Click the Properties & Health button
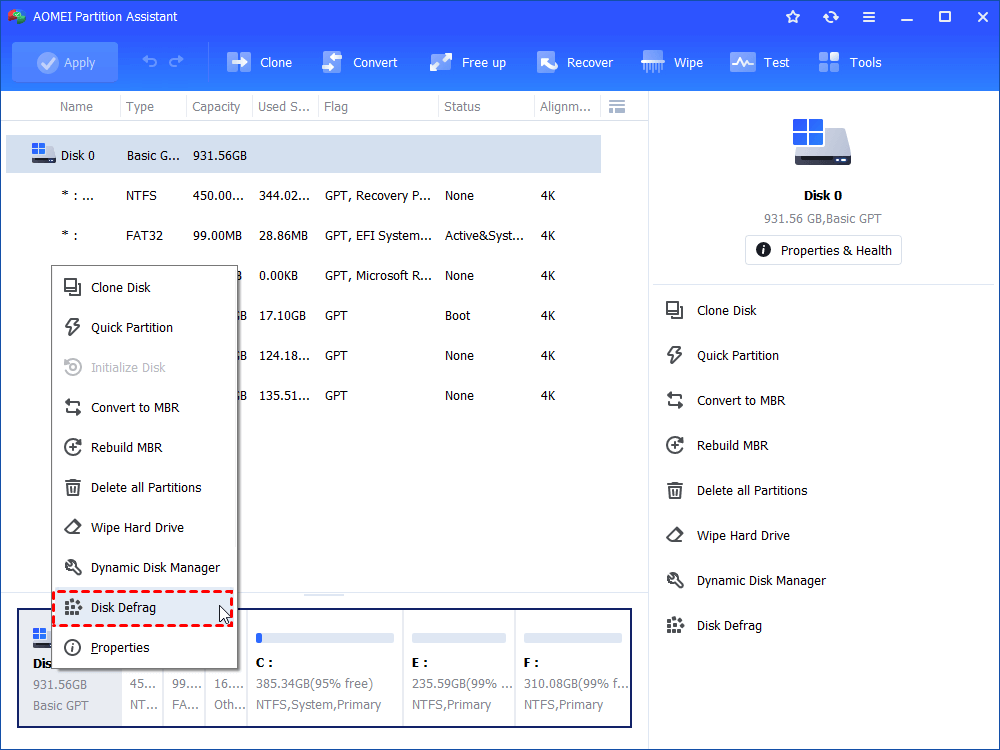 click(823, 250)
